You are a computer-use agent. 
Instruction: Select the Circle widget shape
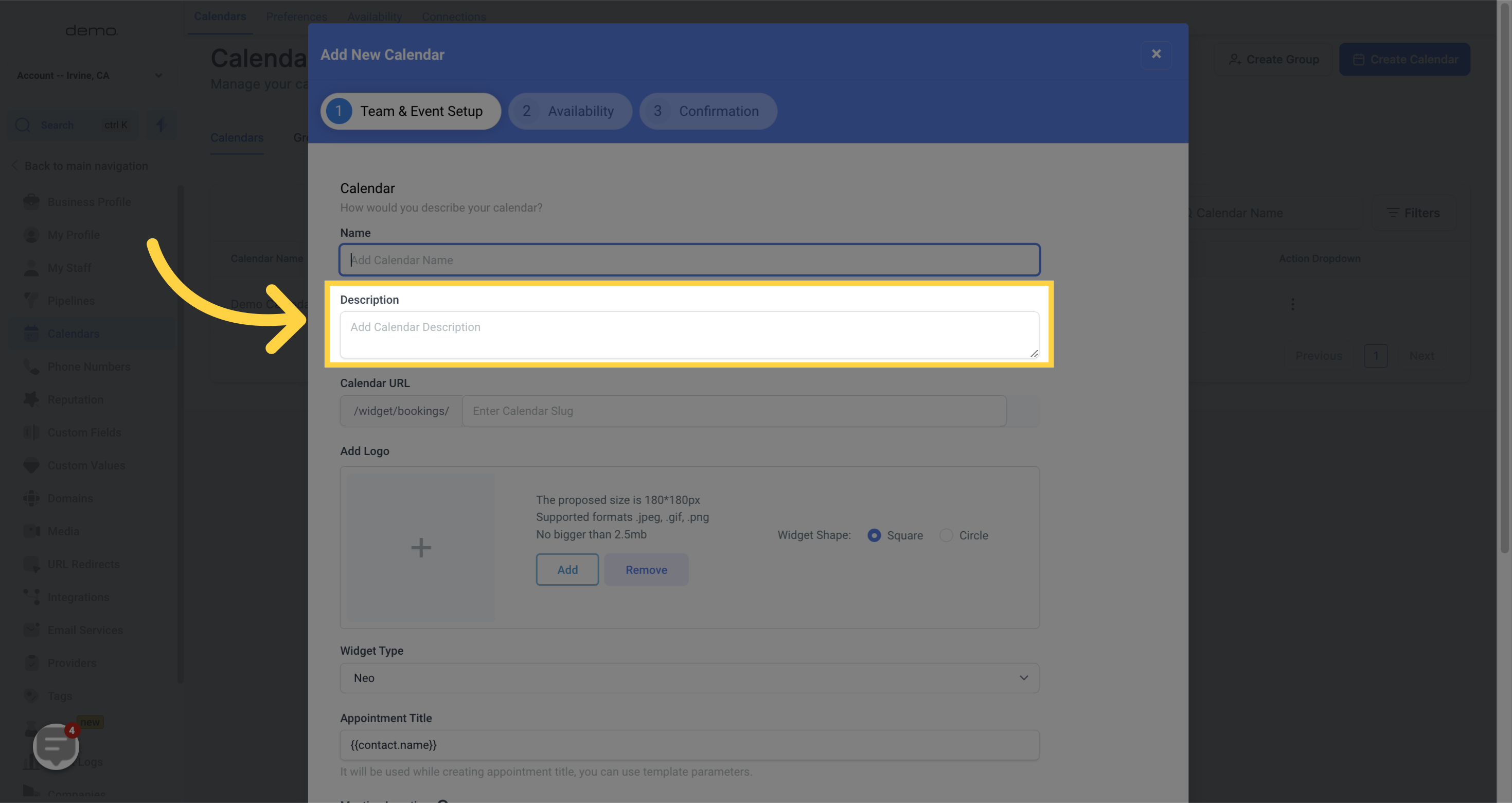point(946,535)
